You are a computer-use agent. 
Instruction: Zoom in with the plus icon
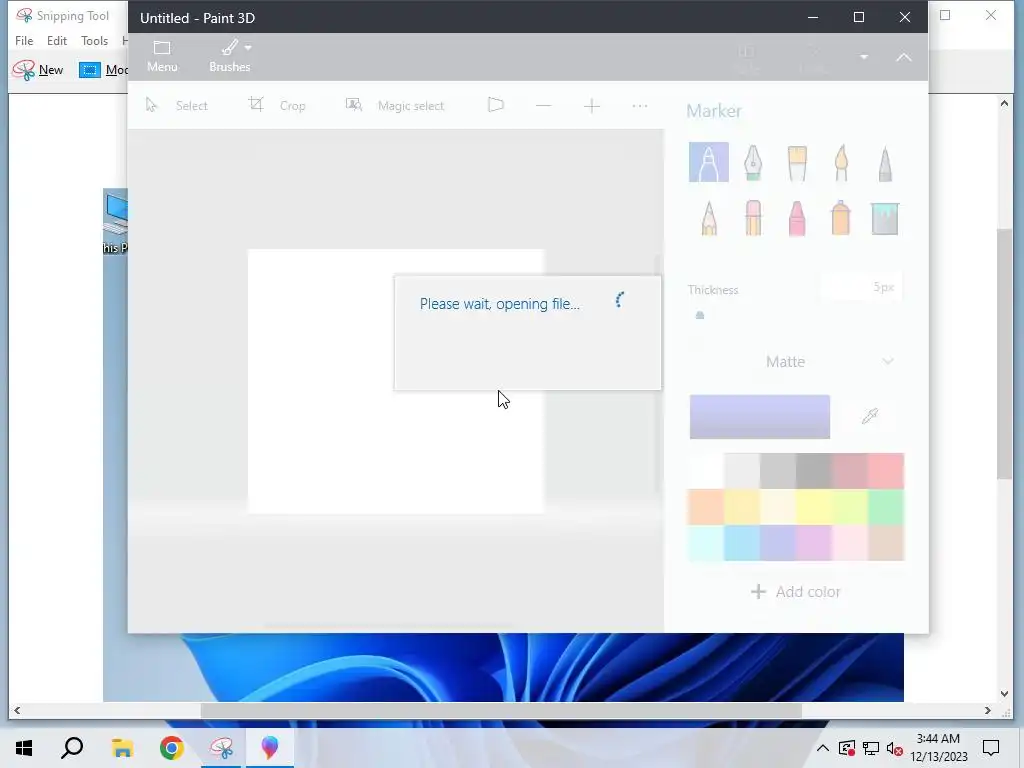coord(592,106)
